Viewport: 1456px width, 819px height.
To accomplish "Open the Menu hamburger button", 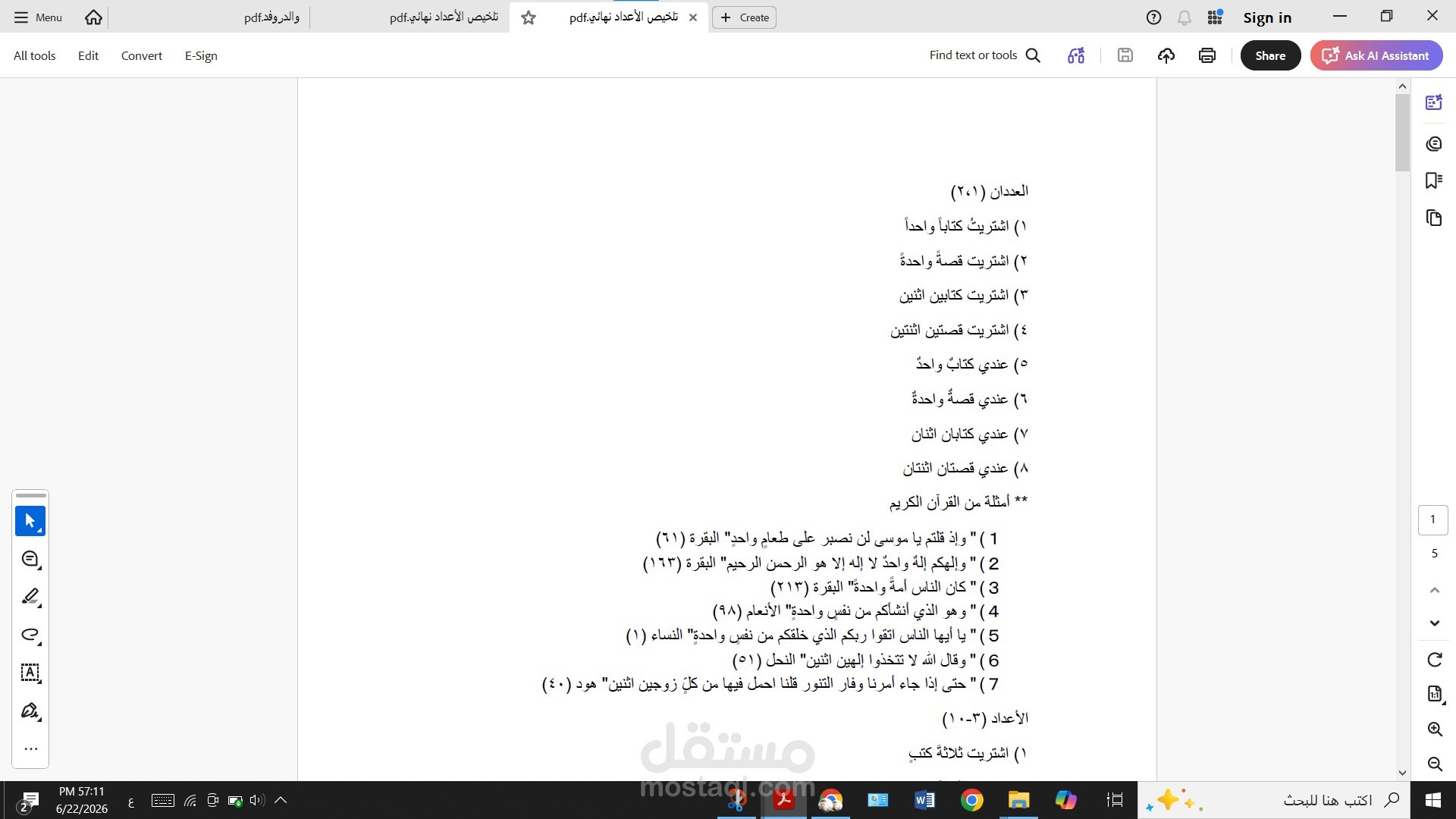I will click(38, 17).
